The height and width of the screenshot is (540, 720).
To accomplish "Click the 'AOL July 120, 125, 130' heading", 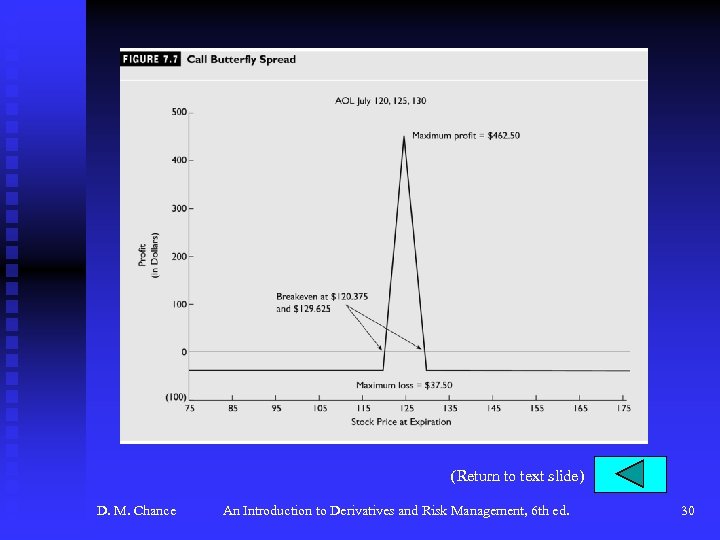I will 380,101.
